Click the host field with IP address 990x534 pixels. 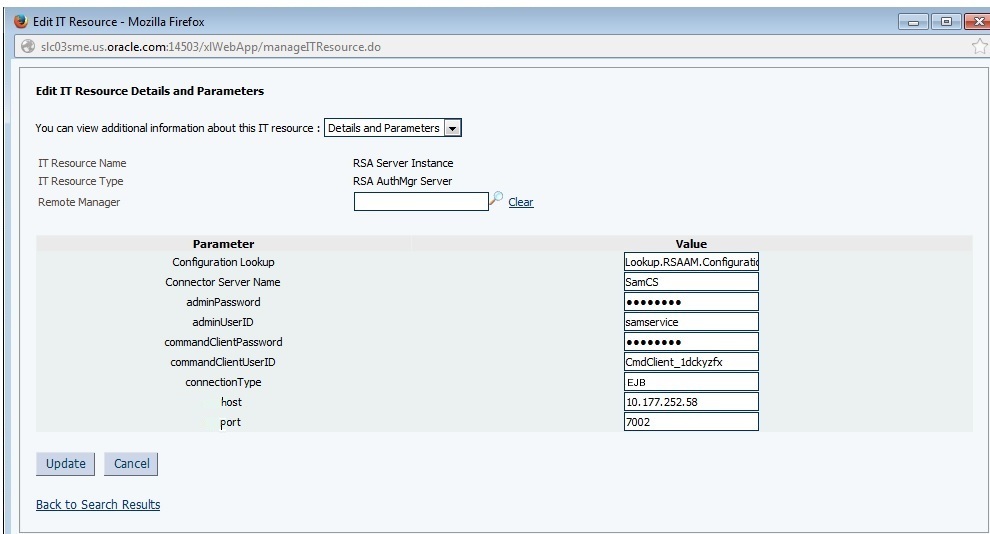691,401
